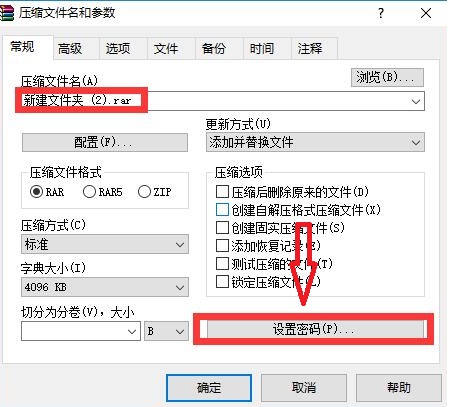Check 创建自解压格式压缩文件 option

[x=222, y=210]
